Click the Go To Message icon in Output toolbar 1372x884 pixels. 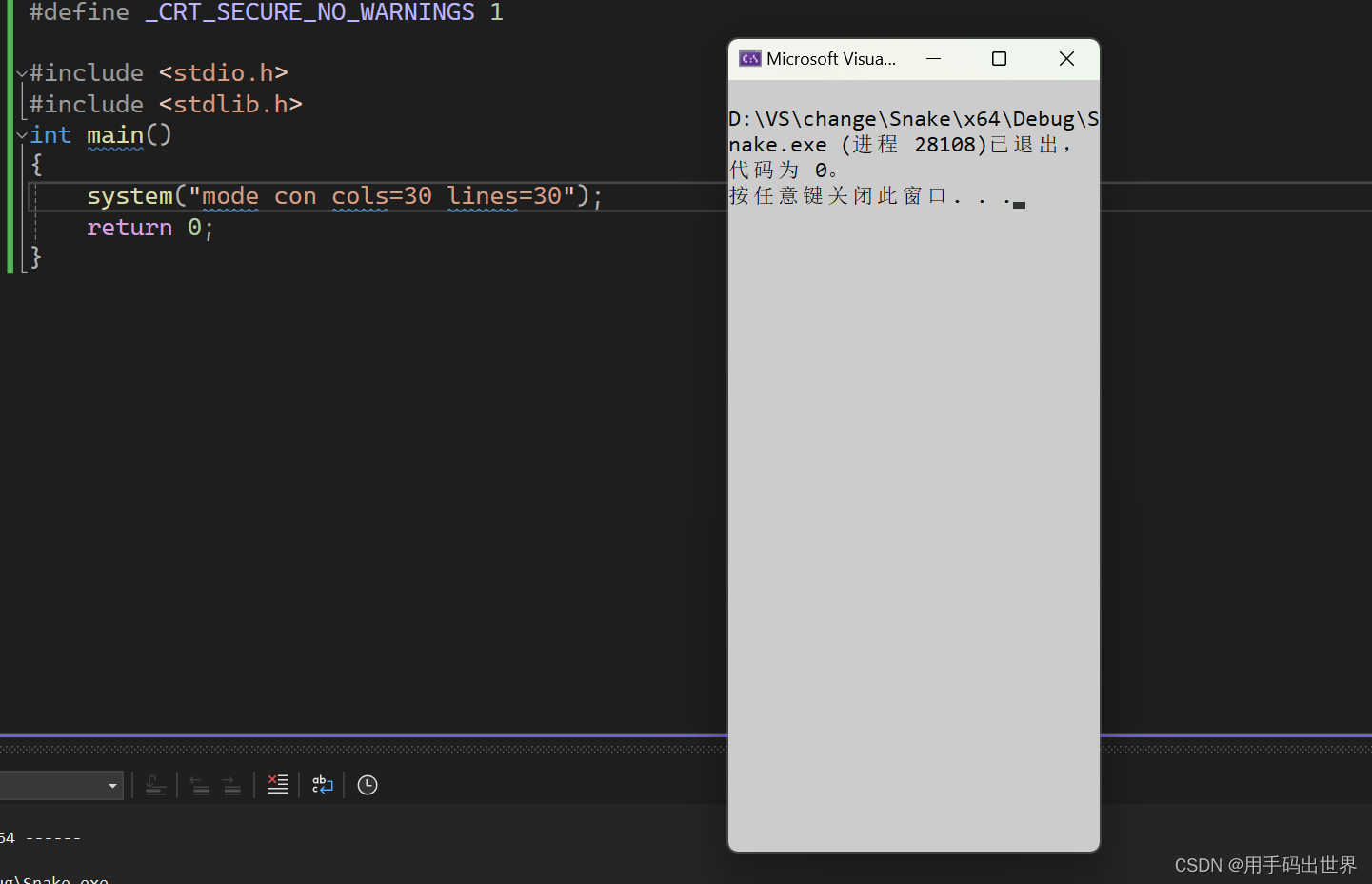(x=155, y=784)
